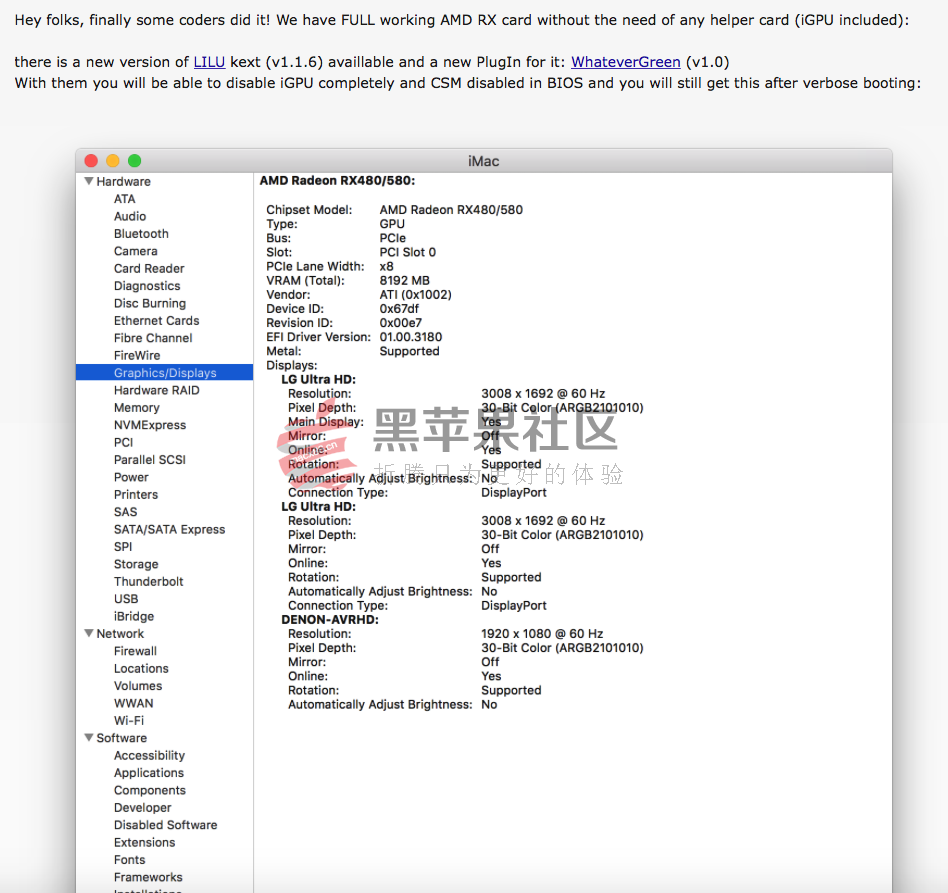Click the Software category label
The width and height of the screenshot is (948, 893).
(122, 738)
